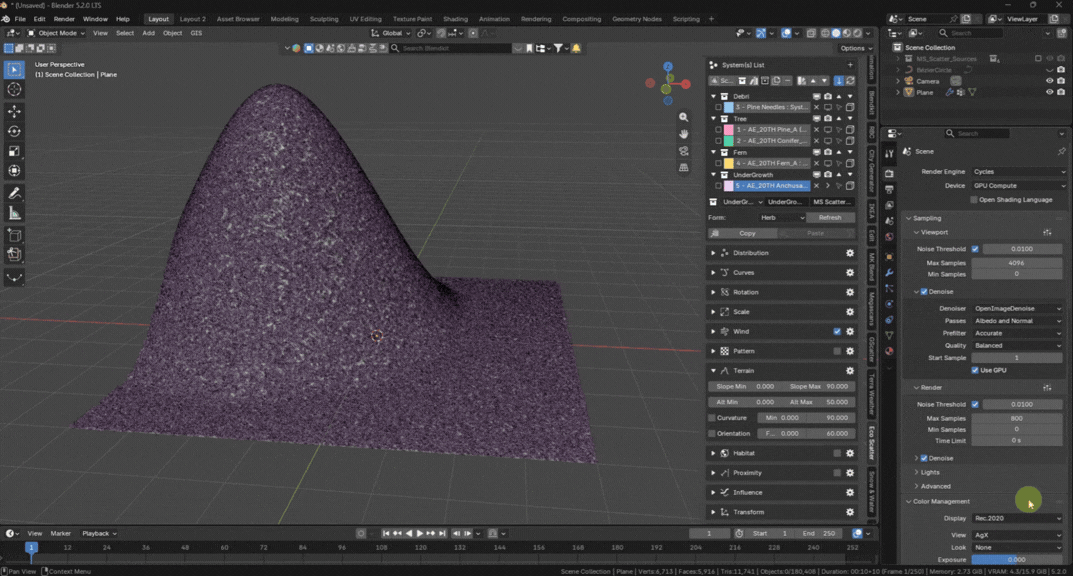
Task: Activate the Move tool
Action: point(14,112)
